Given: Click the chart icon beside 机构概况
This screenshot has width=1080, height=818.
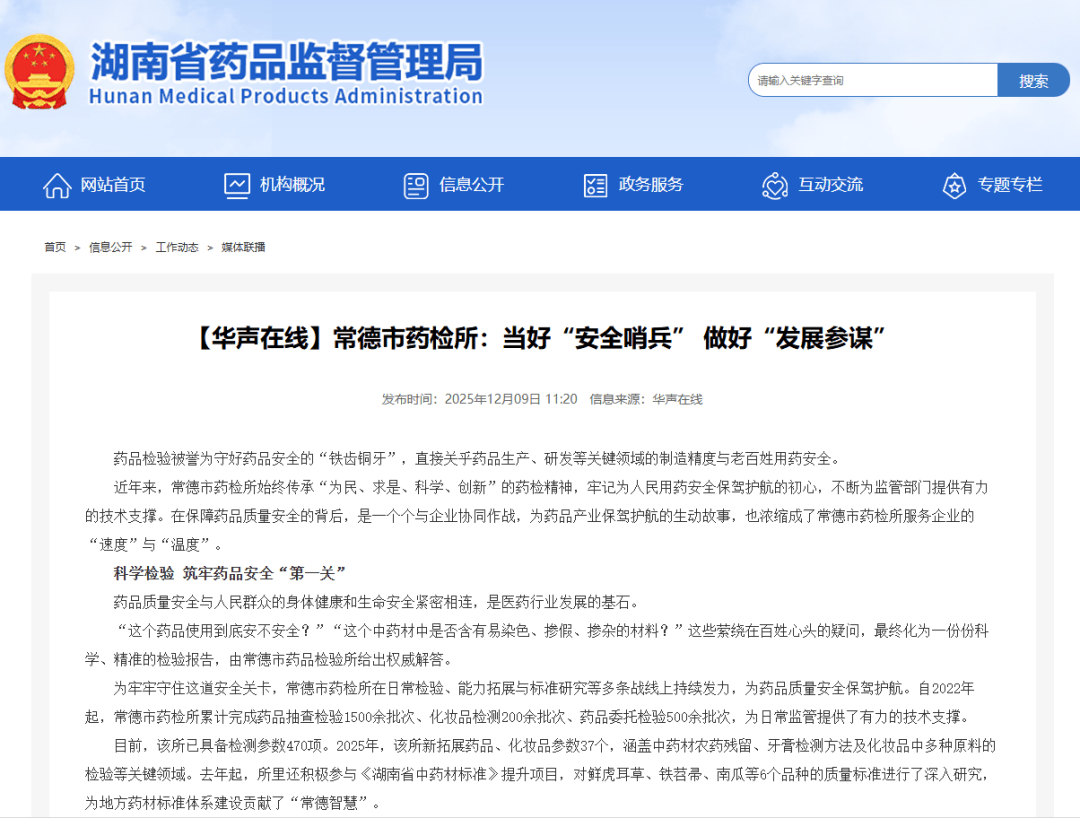Looking at the screenshot, I should pyautogui.click(x=237, y=185).
